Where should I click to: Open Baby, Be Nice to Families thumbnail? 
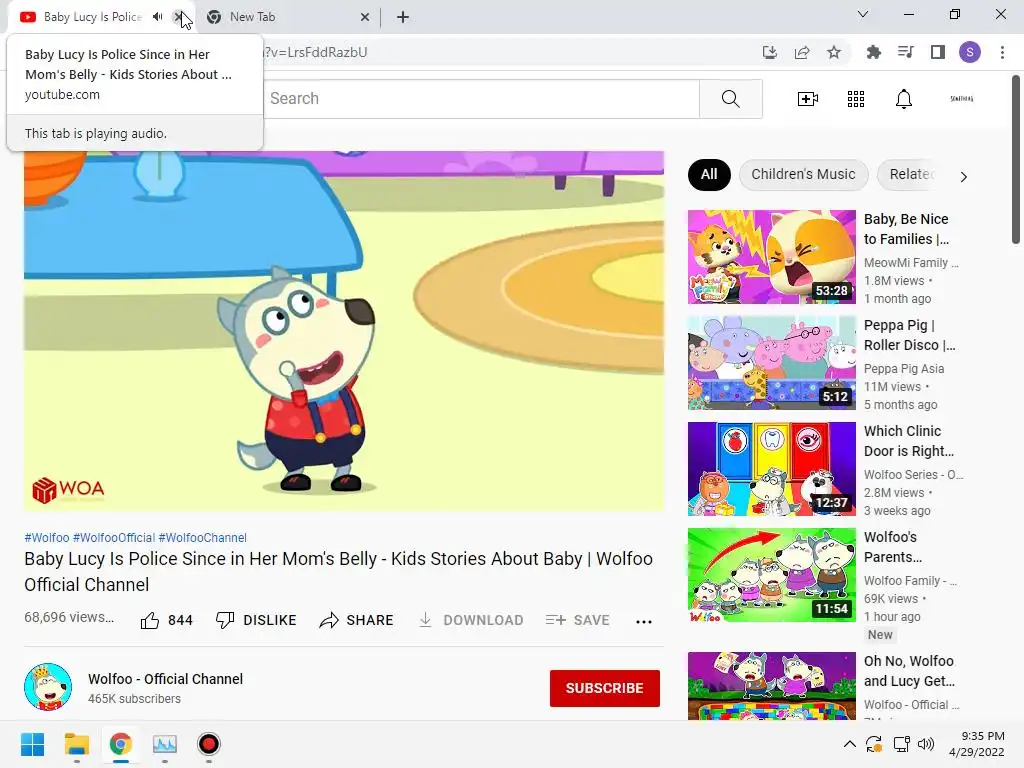click(772, 257)
